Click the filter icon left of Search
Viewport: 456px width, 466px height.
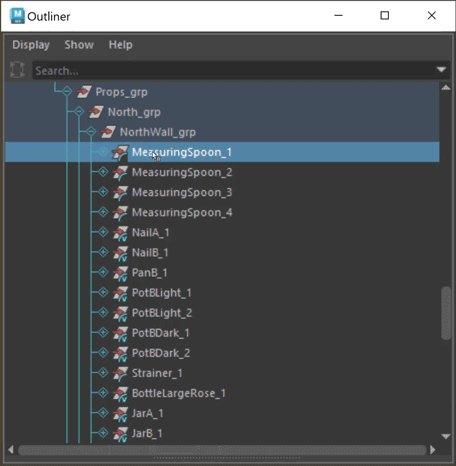17,70
